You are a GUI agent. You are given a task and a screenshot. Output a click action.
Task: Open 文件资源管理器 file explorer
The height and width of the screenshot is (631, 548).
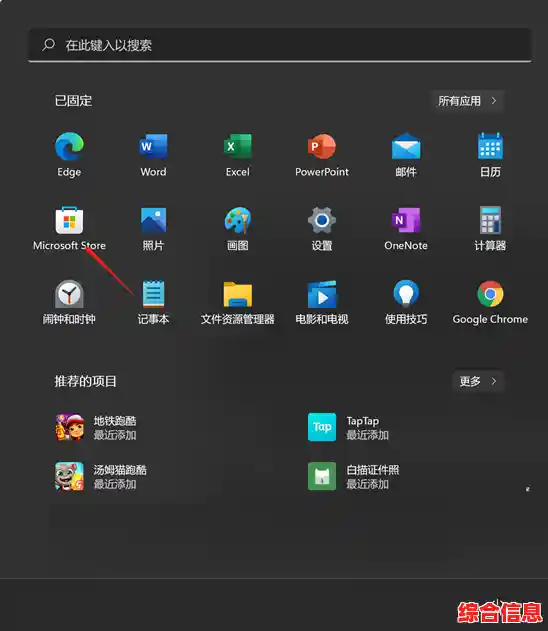click(x=237, y=302)
